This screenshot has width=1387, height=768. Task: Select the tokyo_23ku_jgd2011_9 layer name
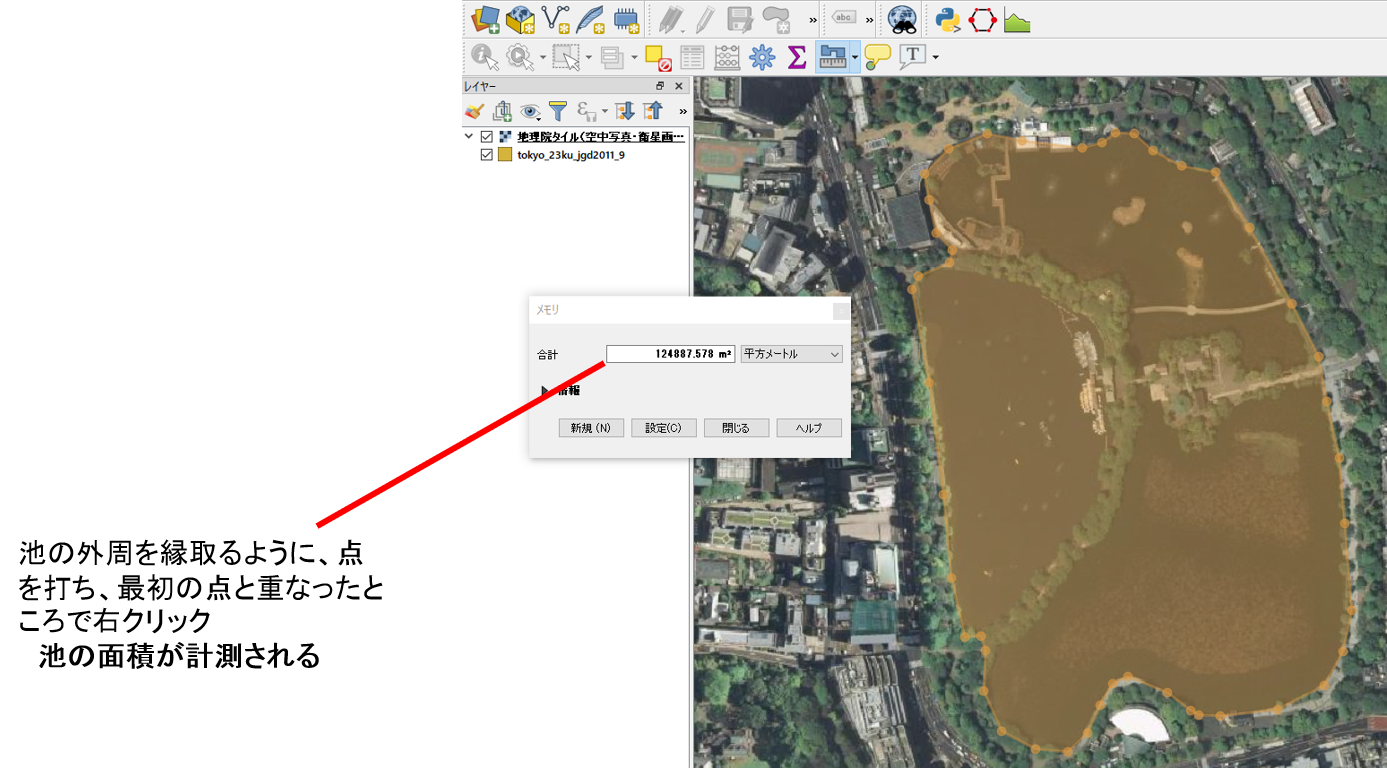[x=571, y=155]
